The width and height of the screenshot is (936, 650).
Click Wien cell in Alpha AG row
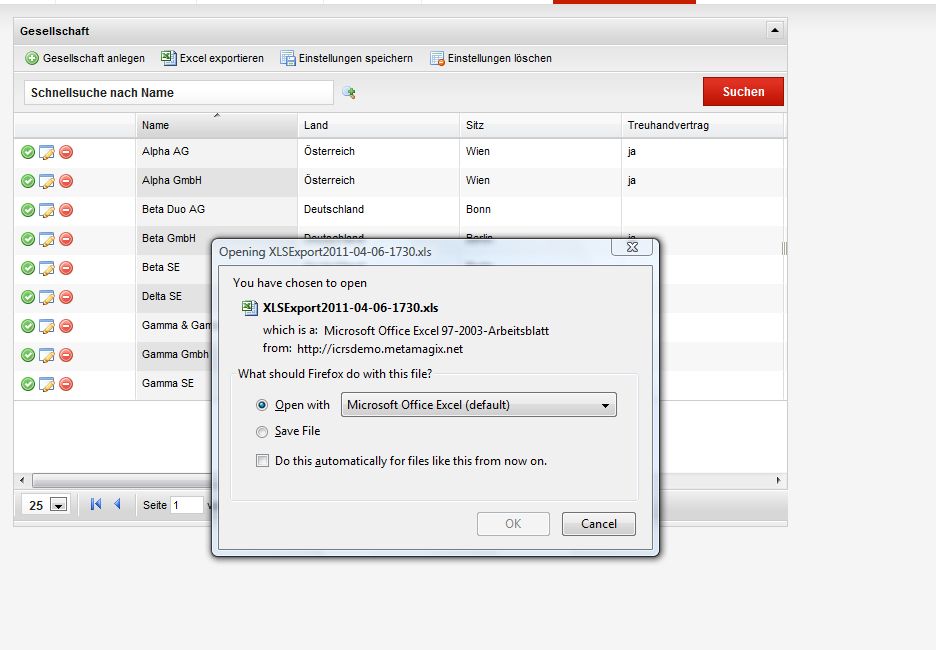[x=540, y=152]
